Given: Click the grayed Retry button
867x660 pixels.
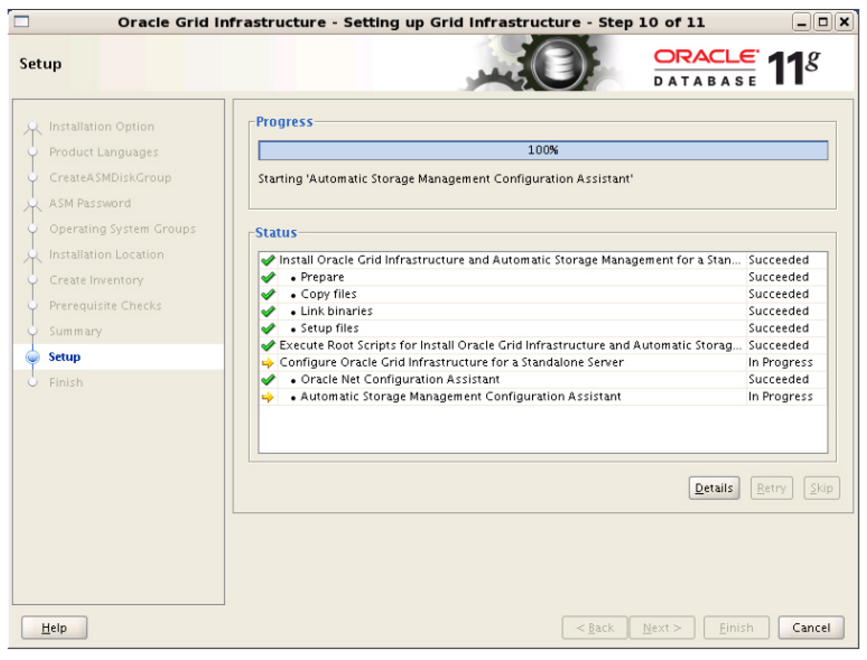Looking at the screenshot, I should [x=771, y=488].
